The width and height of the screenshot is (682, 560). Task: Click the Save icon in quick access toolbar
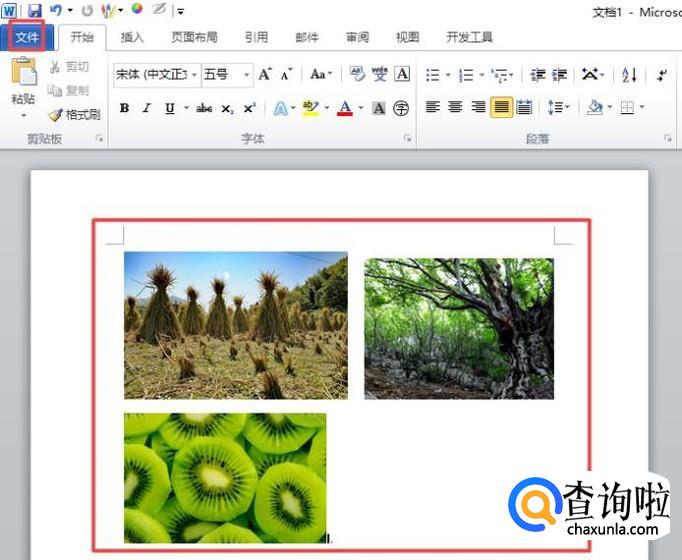35,10
